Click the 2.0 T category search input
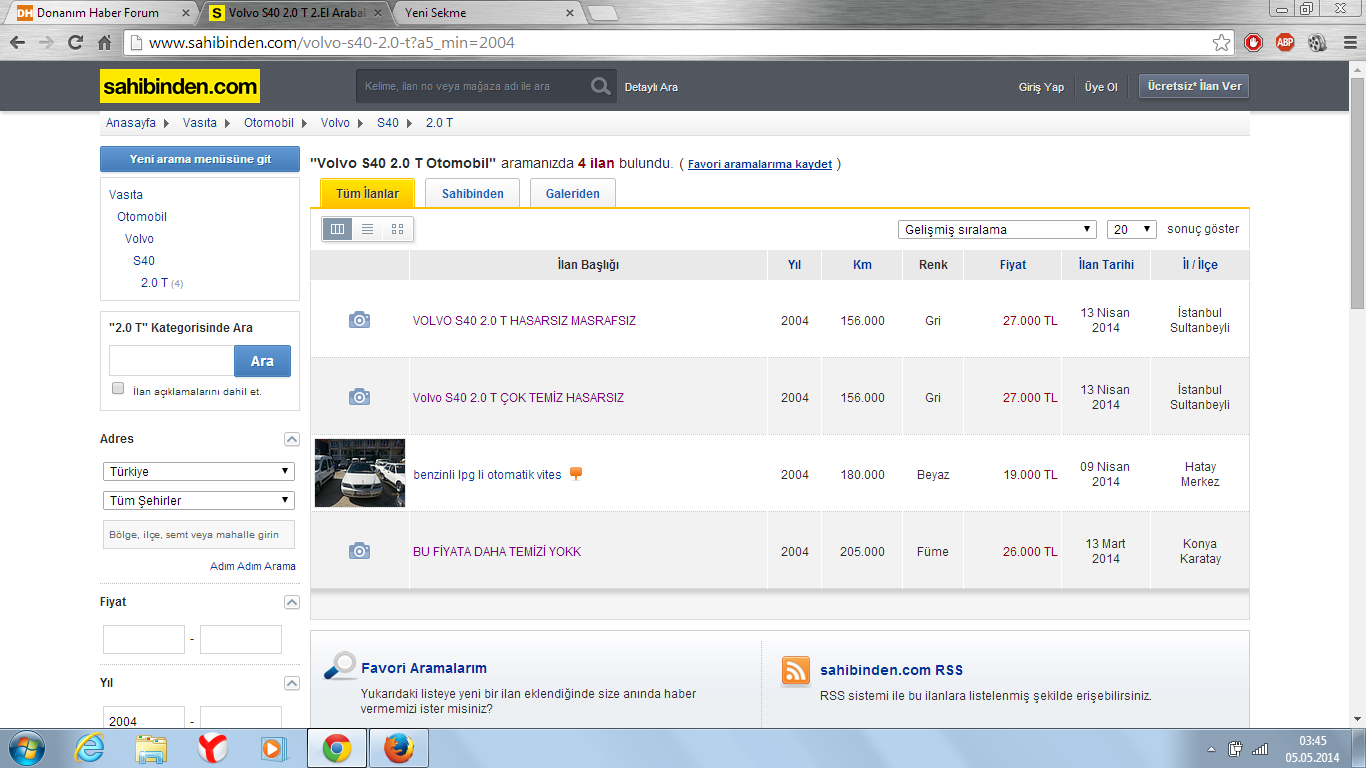The width and height of the screenshot is (1366, 768). pos(171,361)
